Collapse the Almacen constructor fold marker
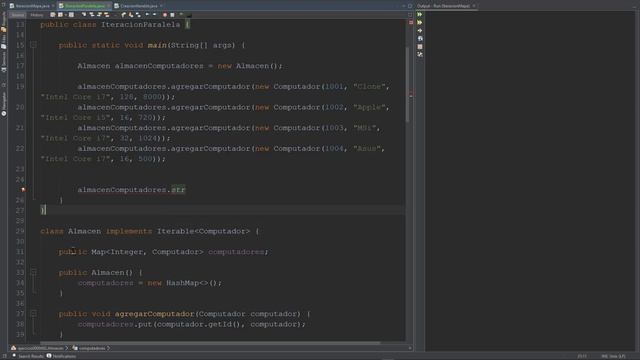Screen dimensions: 640x360 pyautogui.click(x=33, y=272)
